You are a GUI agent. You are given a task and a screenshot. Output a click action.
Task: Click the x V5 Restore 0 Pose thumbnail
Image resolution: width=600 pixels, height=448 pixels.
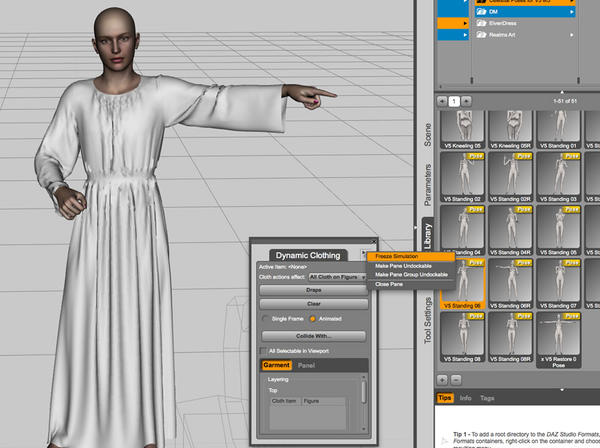point(558,340)
